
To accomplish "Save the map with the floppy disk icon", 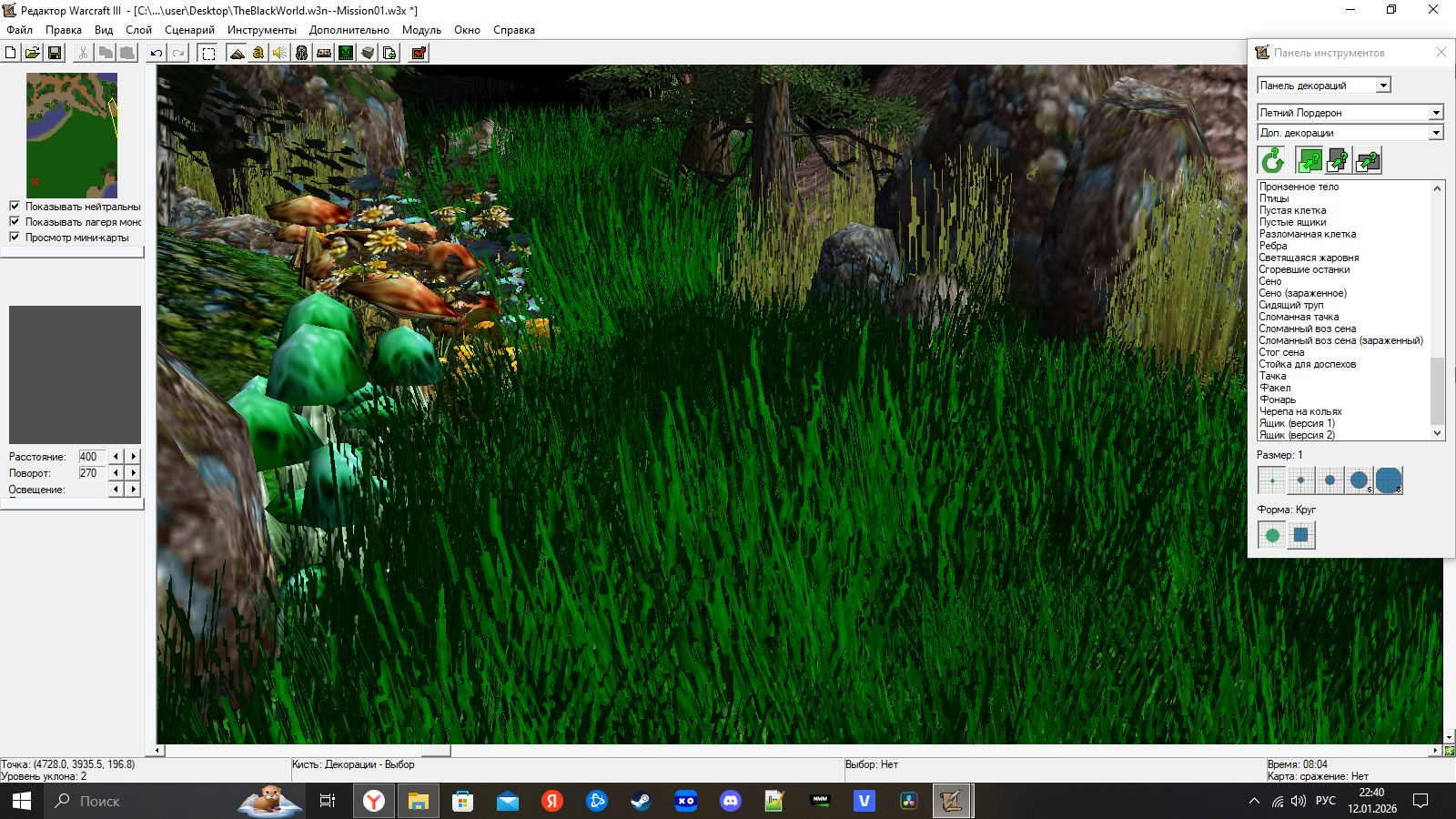I will point(55,53).
